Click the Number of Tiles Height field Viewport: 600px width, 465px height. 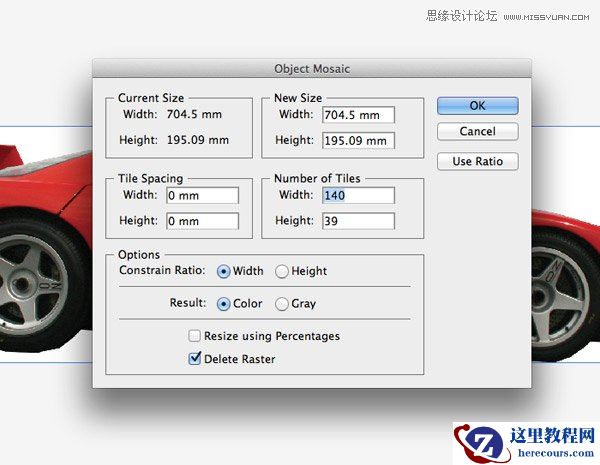(358, 221)
